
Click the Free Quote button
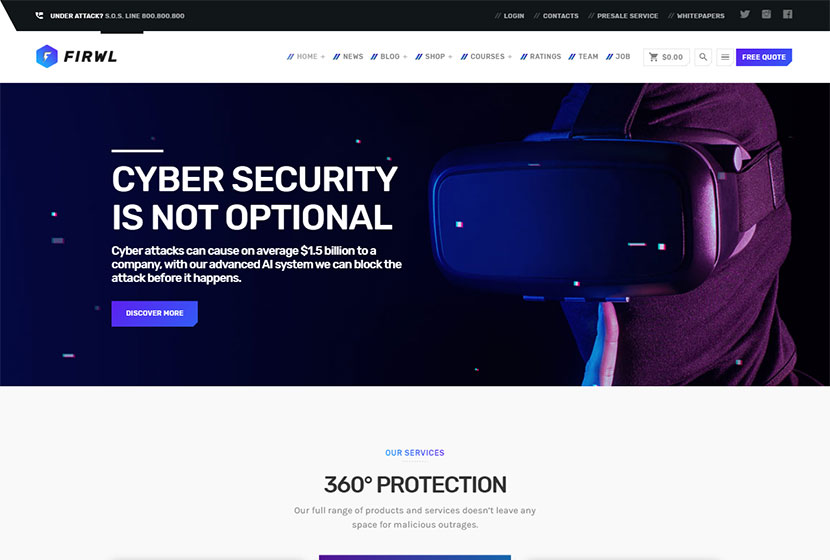(x=764, y=57)
